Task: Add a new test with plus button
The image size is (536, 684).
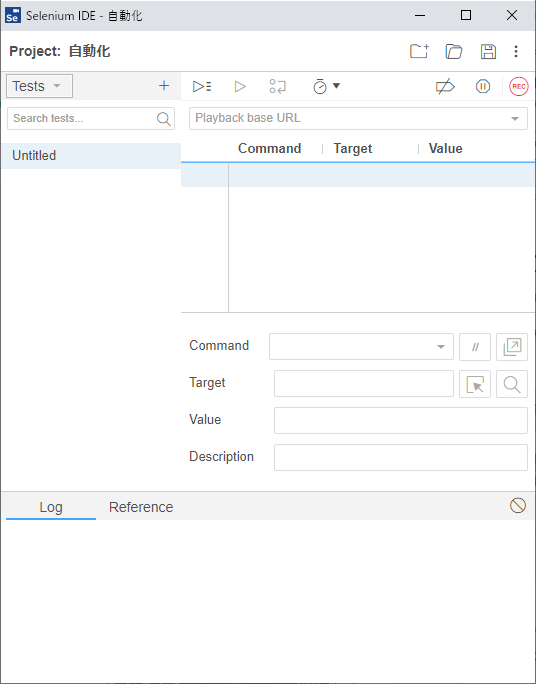Action: click(x=164, y=86)
